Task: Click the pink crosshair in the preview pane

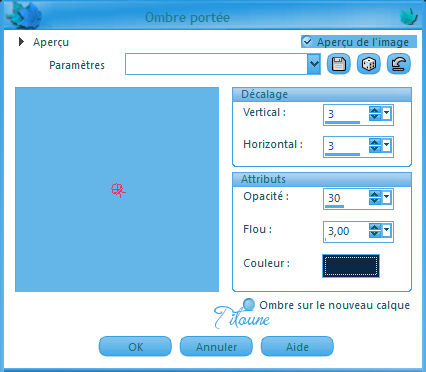Action: 118,190
